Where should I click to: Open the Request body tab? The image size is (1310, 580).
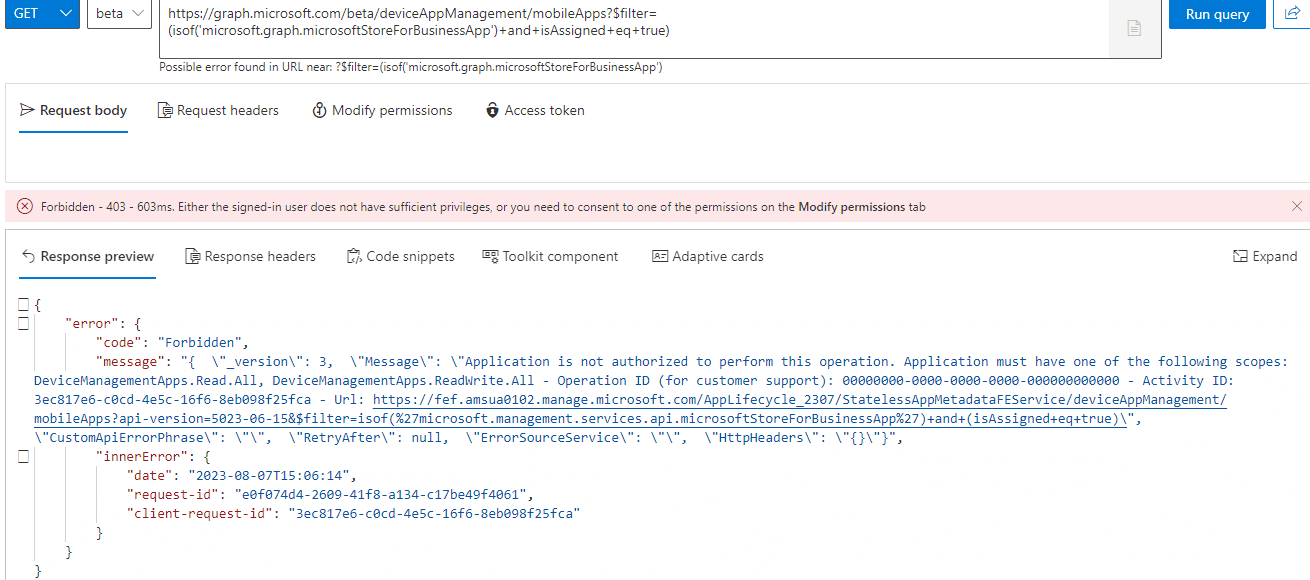click(74, 111)
